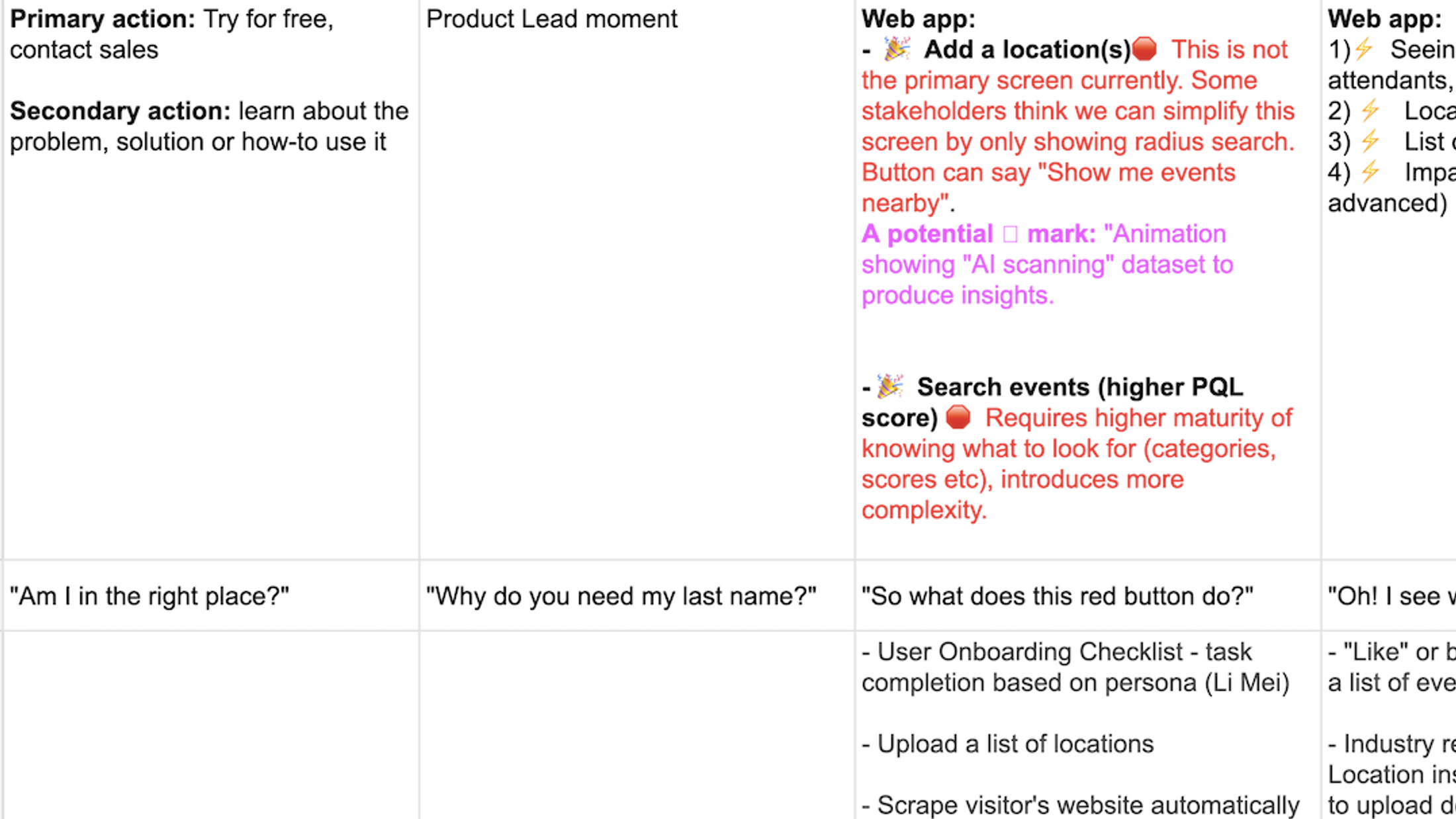Image resolution: width=1456 pixels, height=819 pixels.
Task: Select the empty cell below "Am I in the right place?"
Action: [210, 724]
